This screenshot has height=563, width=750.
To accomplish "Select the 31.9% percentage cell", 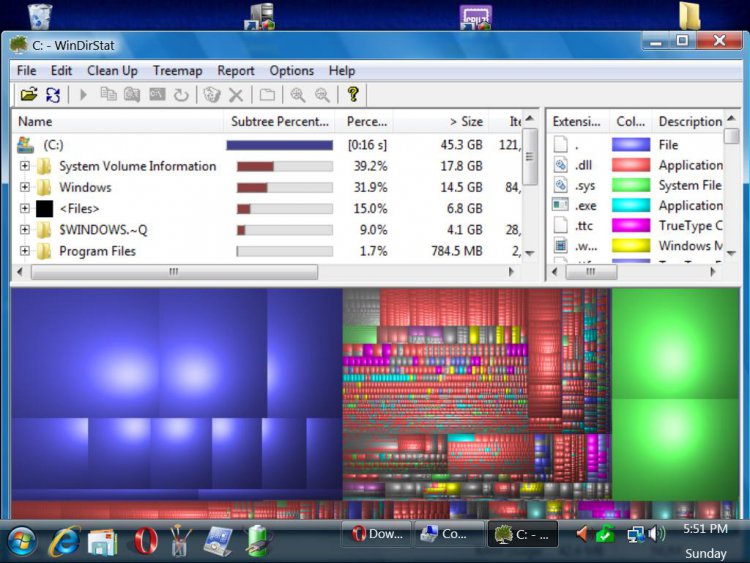I will pyautogui.click(x=370, y=187).
